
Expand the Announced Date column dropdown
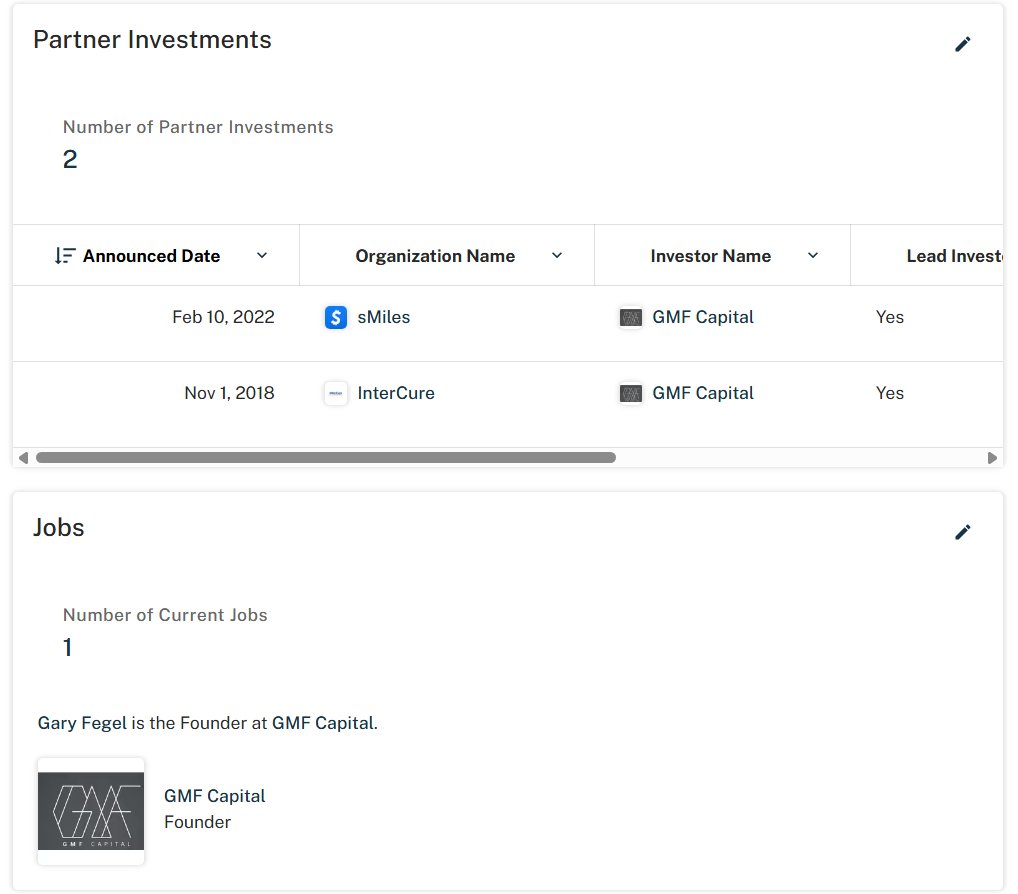tap(262, 256)
